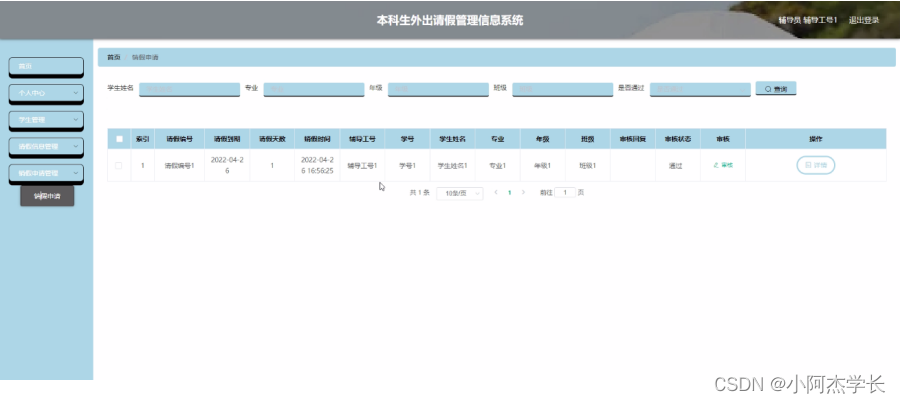Click the cell 专业1
Image resolution: width=901 pixels, height=403 pixels.
(x=497, y=166)
